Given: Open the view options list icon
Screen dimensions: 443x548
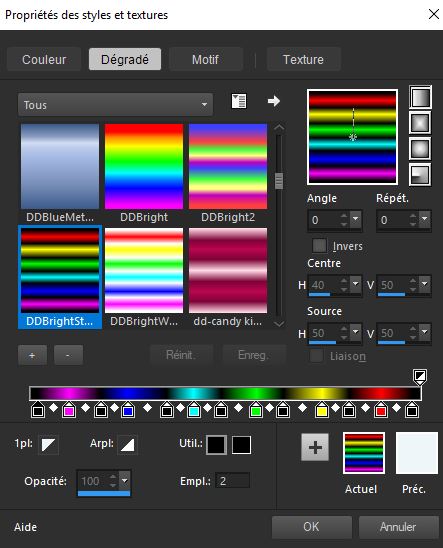Looking at the screenshot, I should [239, 101].
